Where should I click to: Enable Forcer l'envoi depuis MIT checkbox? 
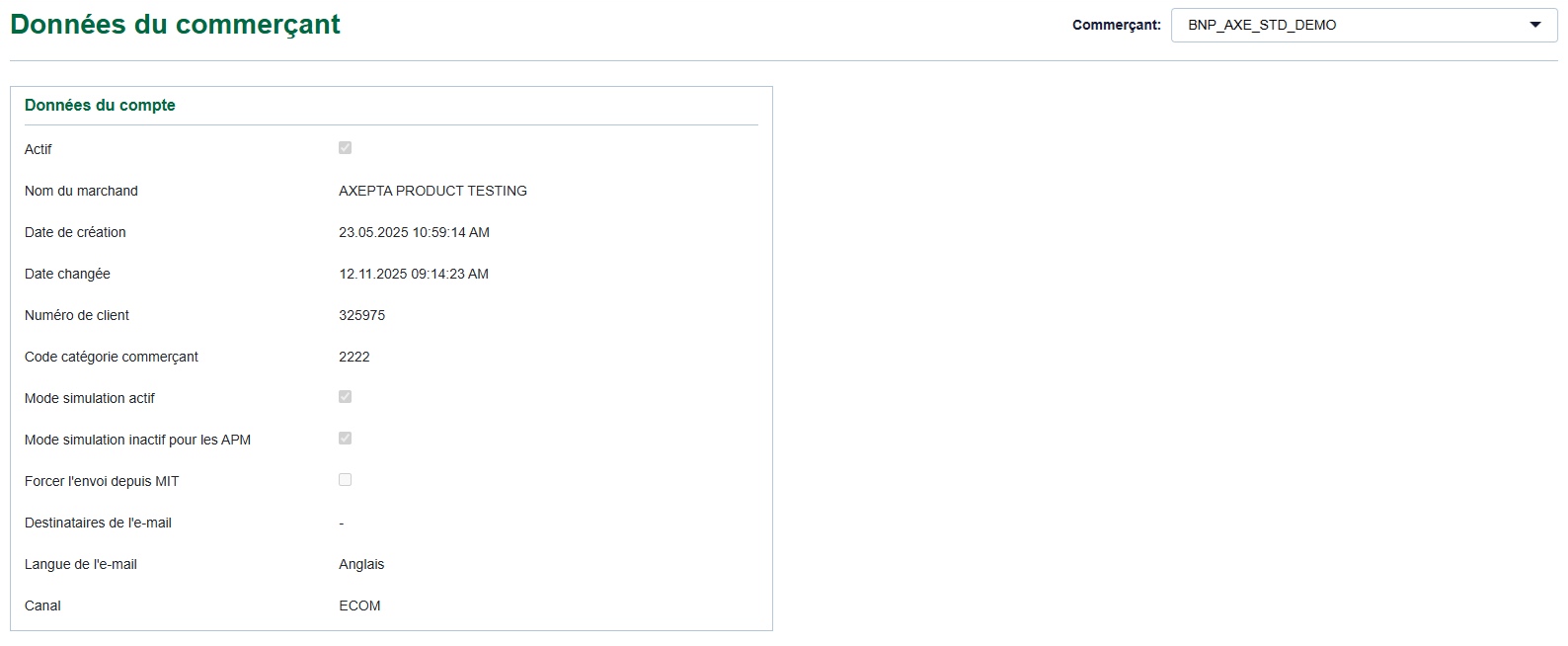[x=345, y=480]
